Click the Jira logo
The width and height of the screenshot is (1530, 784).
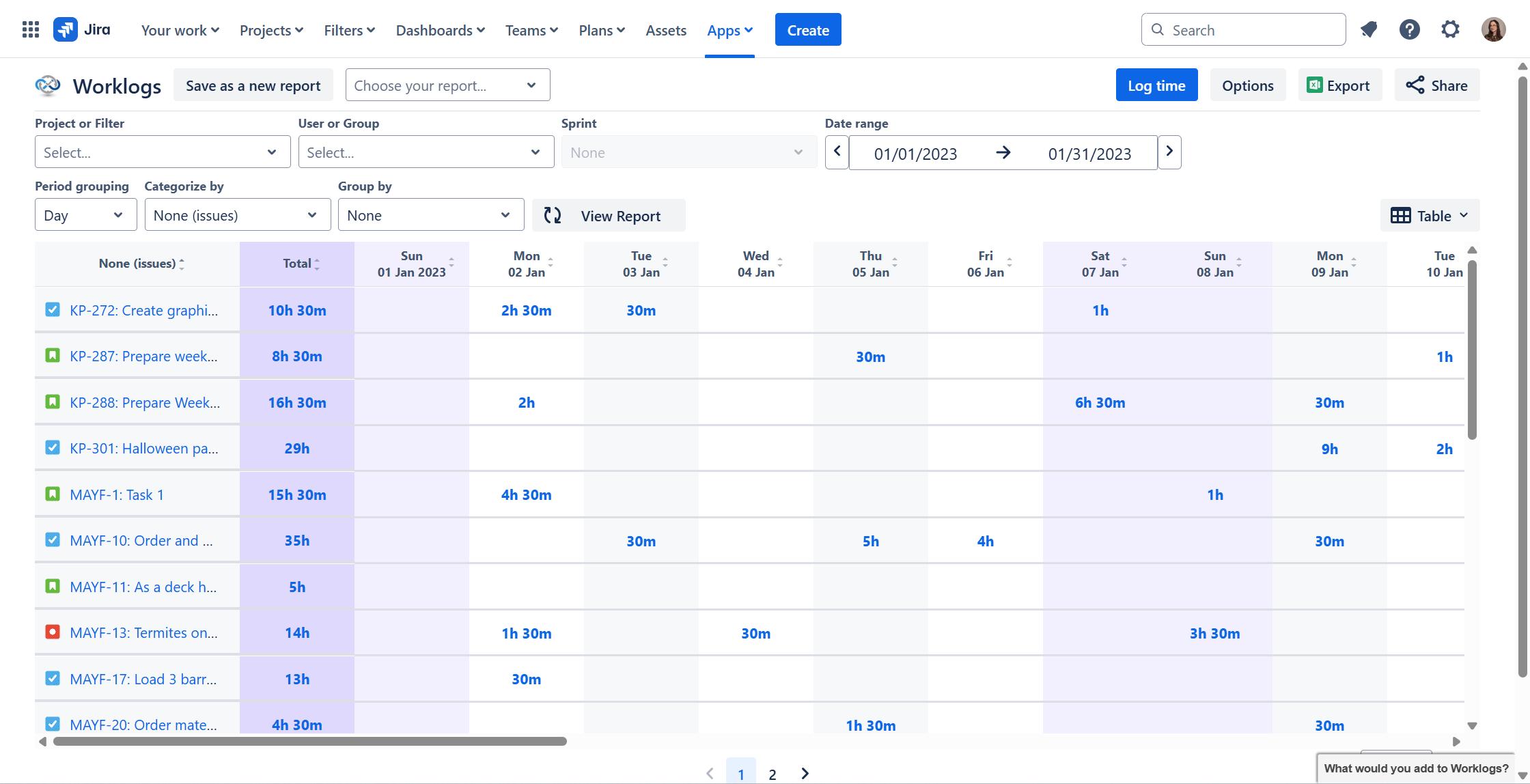pos(82,29)
